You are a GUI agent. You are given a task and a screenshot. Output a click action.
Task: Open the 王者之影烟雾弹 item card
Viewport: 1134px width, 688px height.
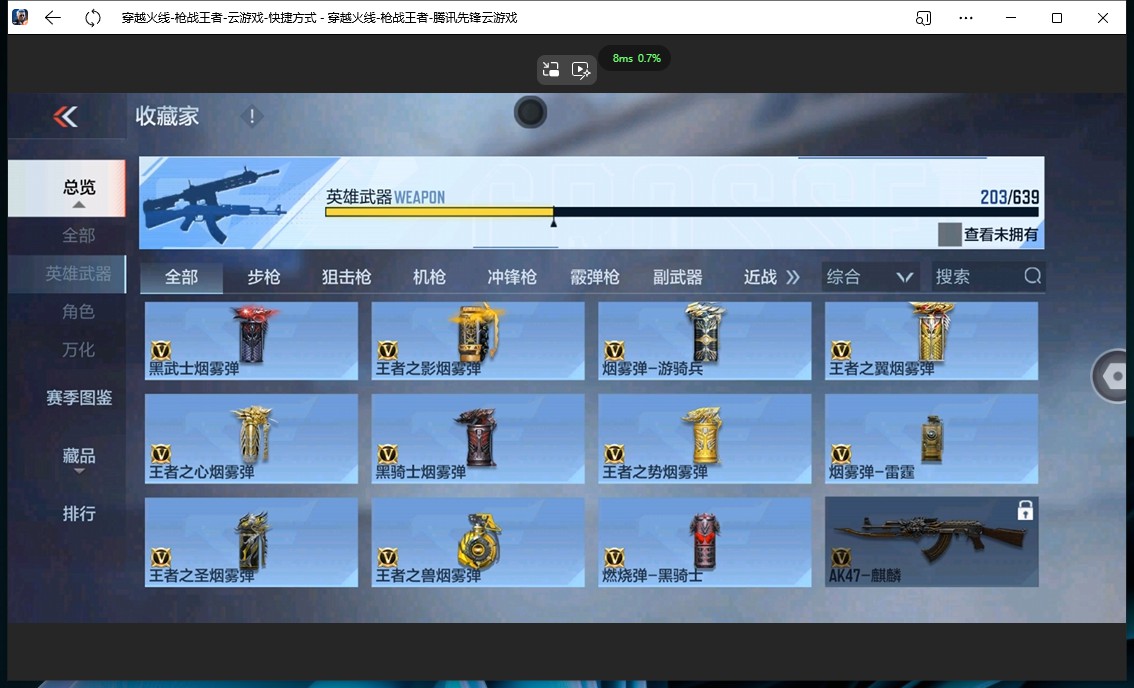478,341
